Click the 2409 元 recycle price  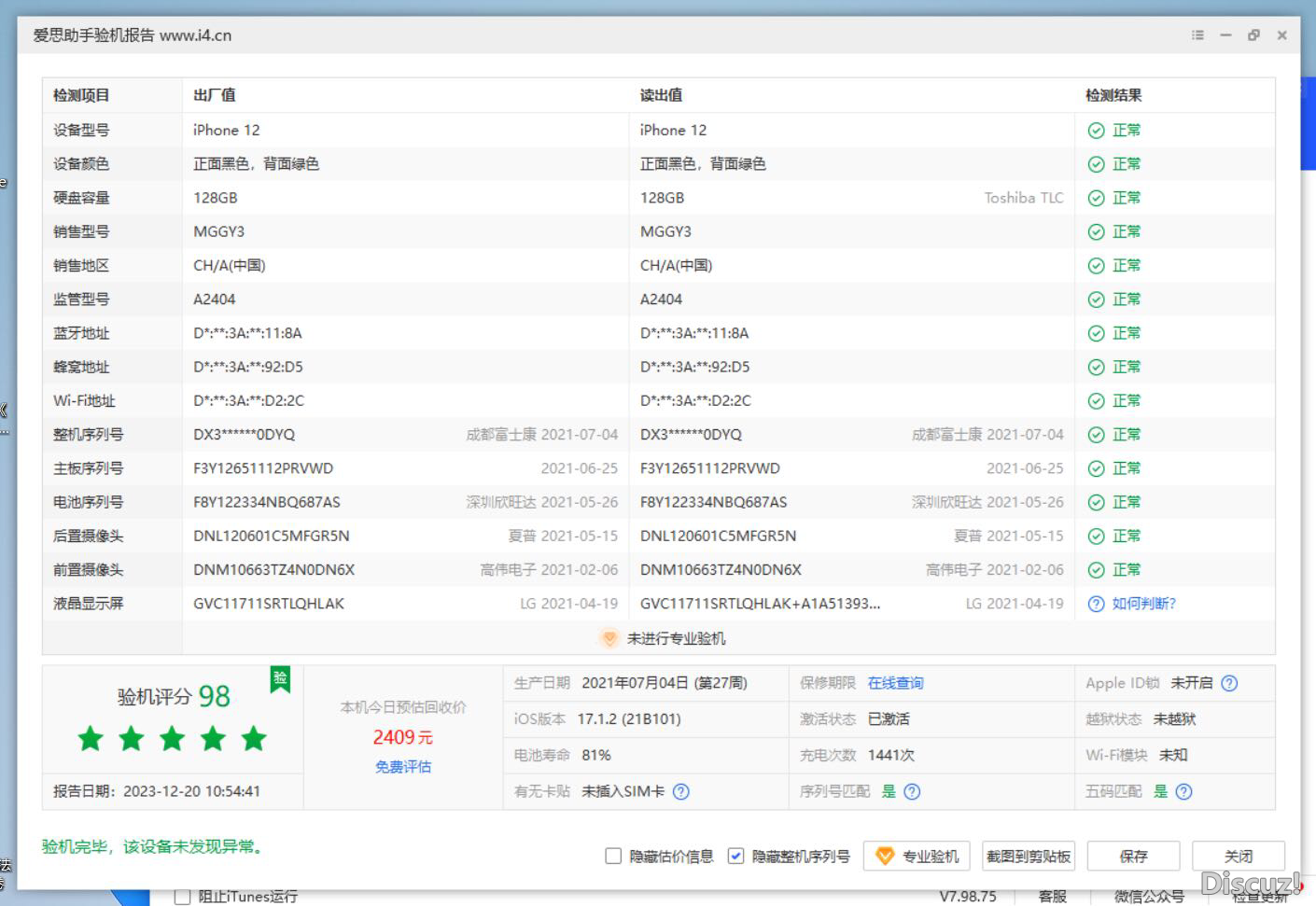(403, 737)
